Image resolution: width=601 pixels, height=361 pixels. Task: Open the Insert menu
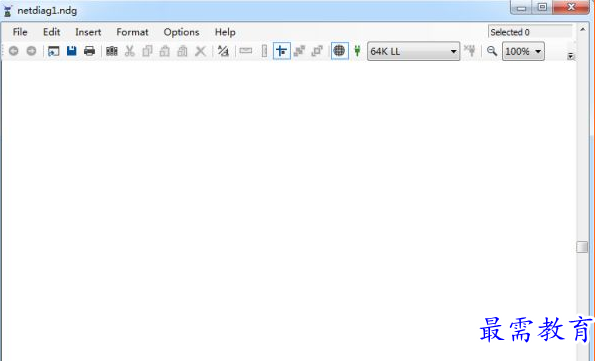(x=88, y=32)
